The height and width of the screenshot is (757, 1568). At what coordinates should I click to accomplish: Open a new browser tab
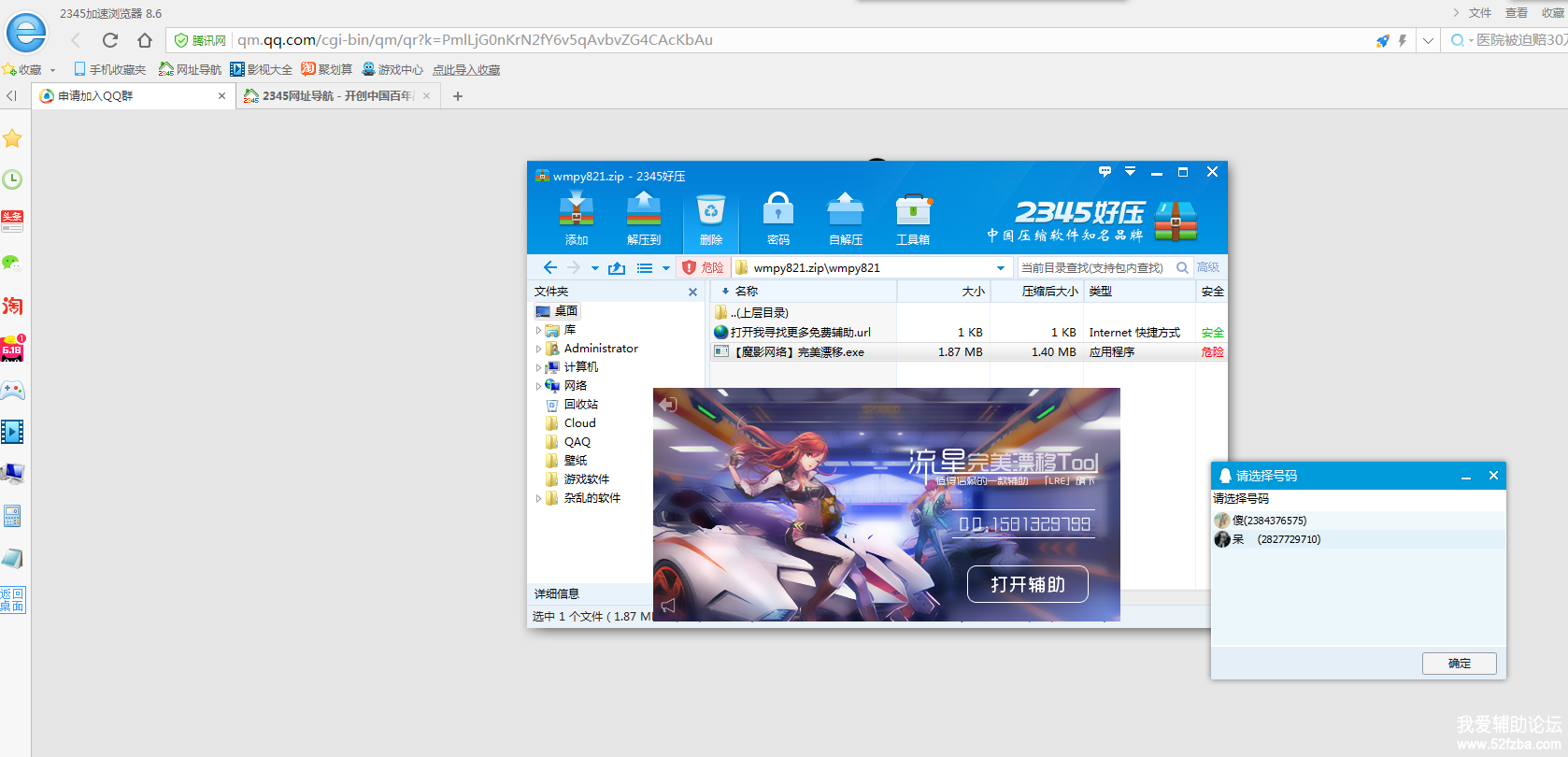(458, 95)
